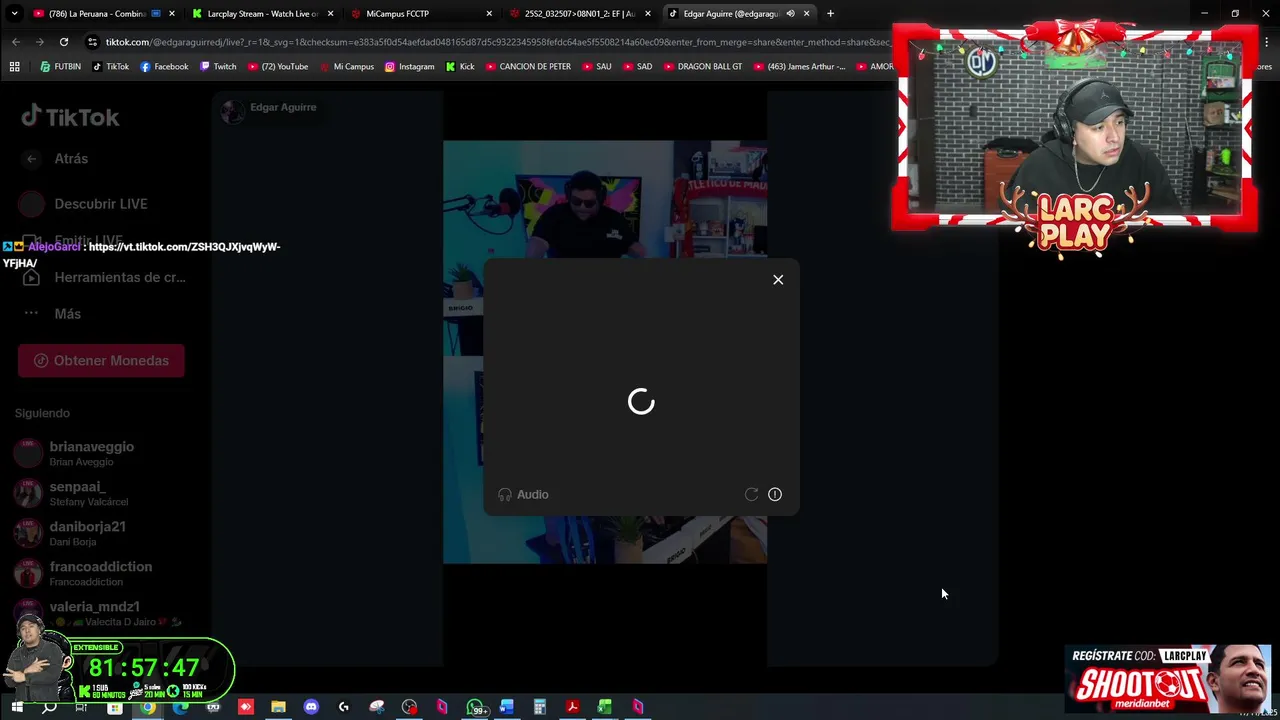Mute the Edgar Aguirre tab audio
1280x720 pixels.
click(790, 14)
